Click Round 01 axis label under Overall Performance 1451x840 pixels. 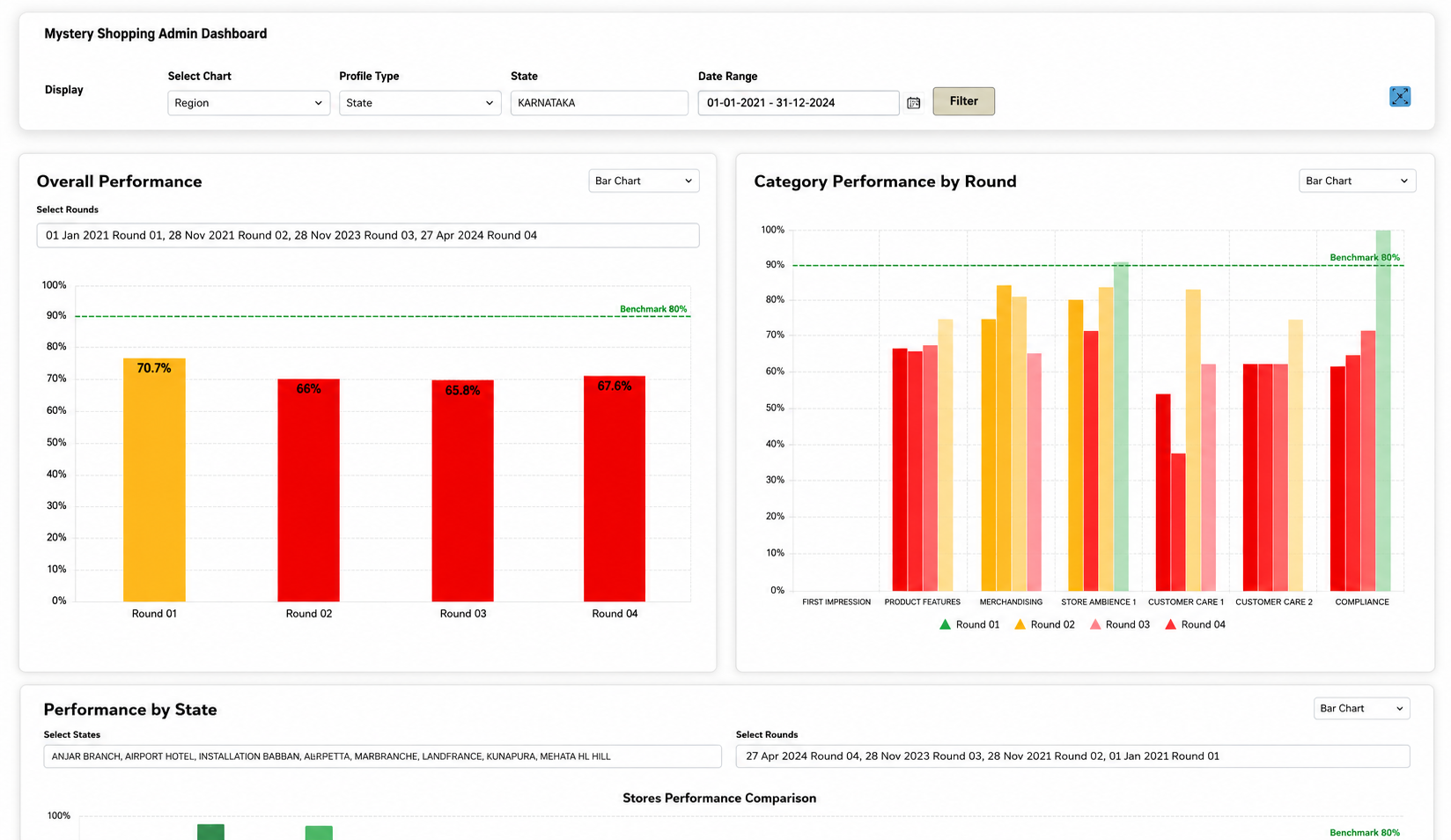pos(154,614)
